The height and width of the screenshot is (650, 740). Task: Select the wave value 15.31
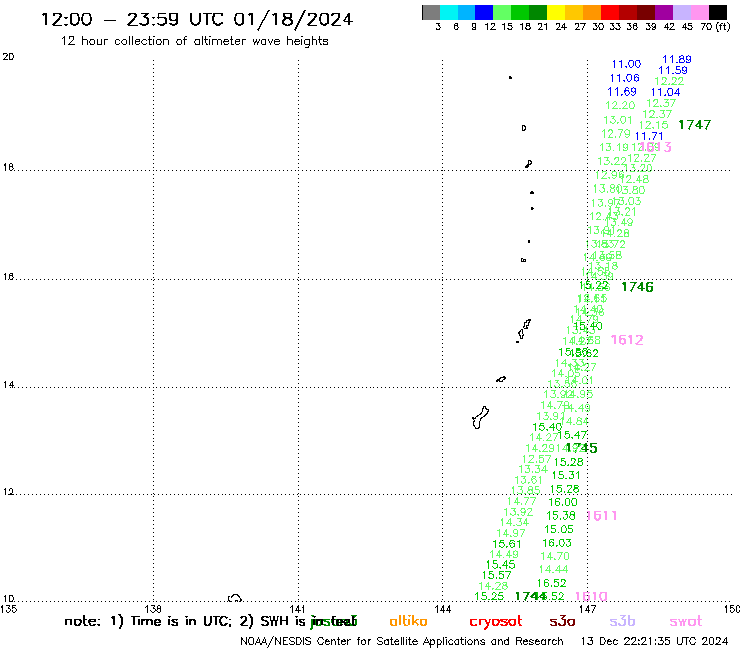tap(566, 475)
